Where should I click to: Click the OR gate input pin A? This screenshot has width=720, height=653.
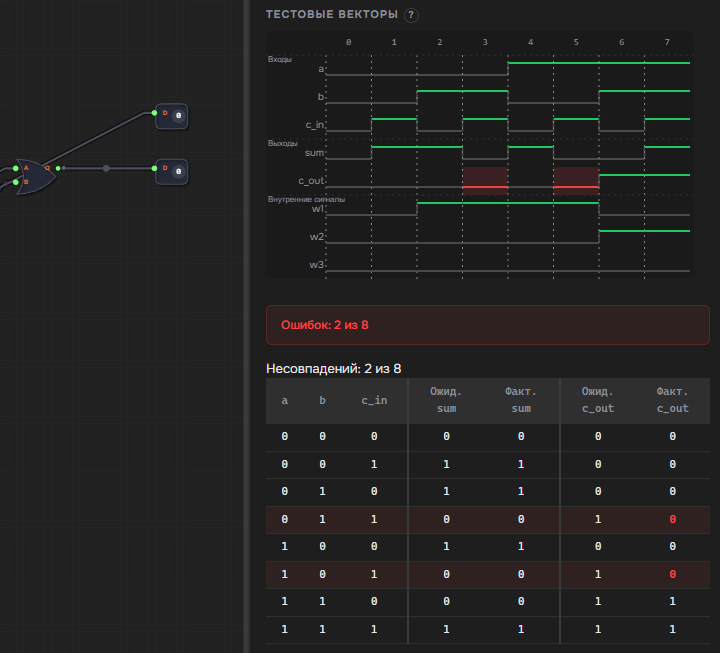[x=16, y=169]
